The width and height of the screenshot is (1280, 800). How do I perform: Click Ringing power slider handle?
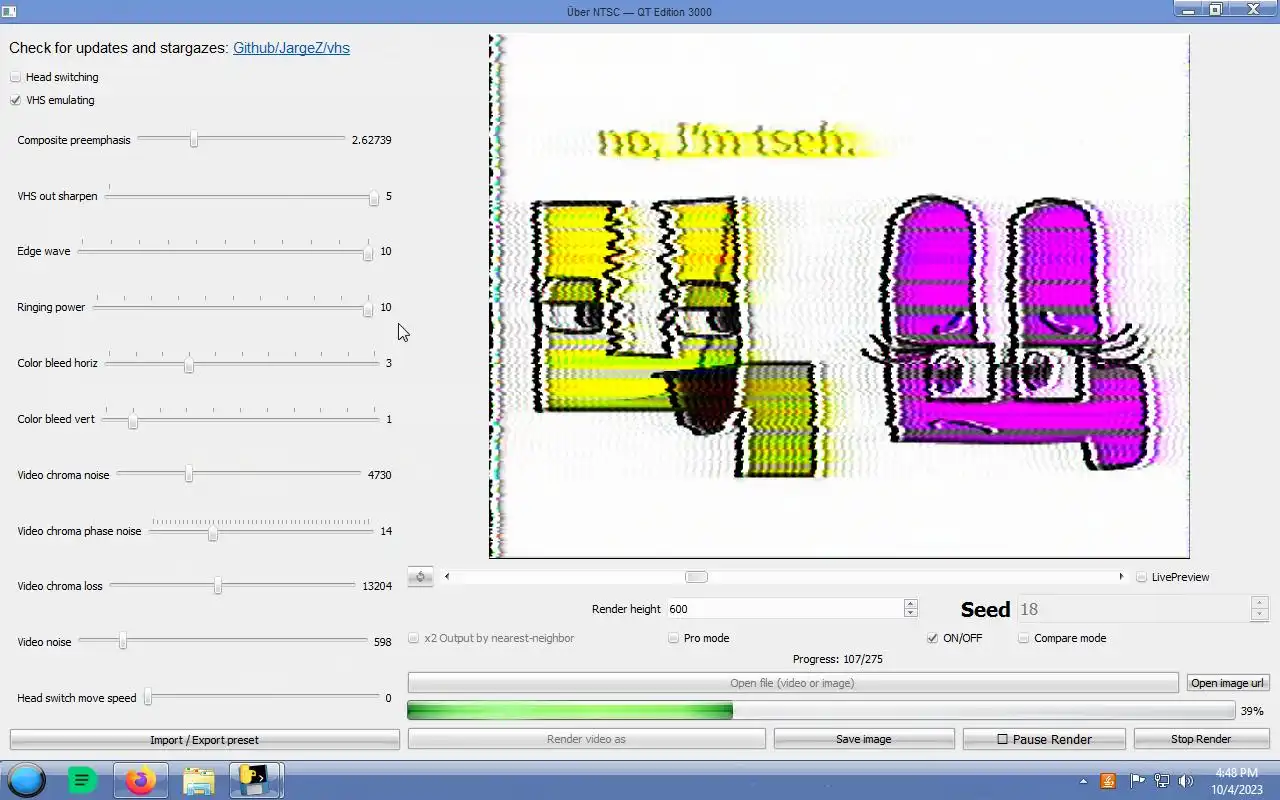click(368, 309)
